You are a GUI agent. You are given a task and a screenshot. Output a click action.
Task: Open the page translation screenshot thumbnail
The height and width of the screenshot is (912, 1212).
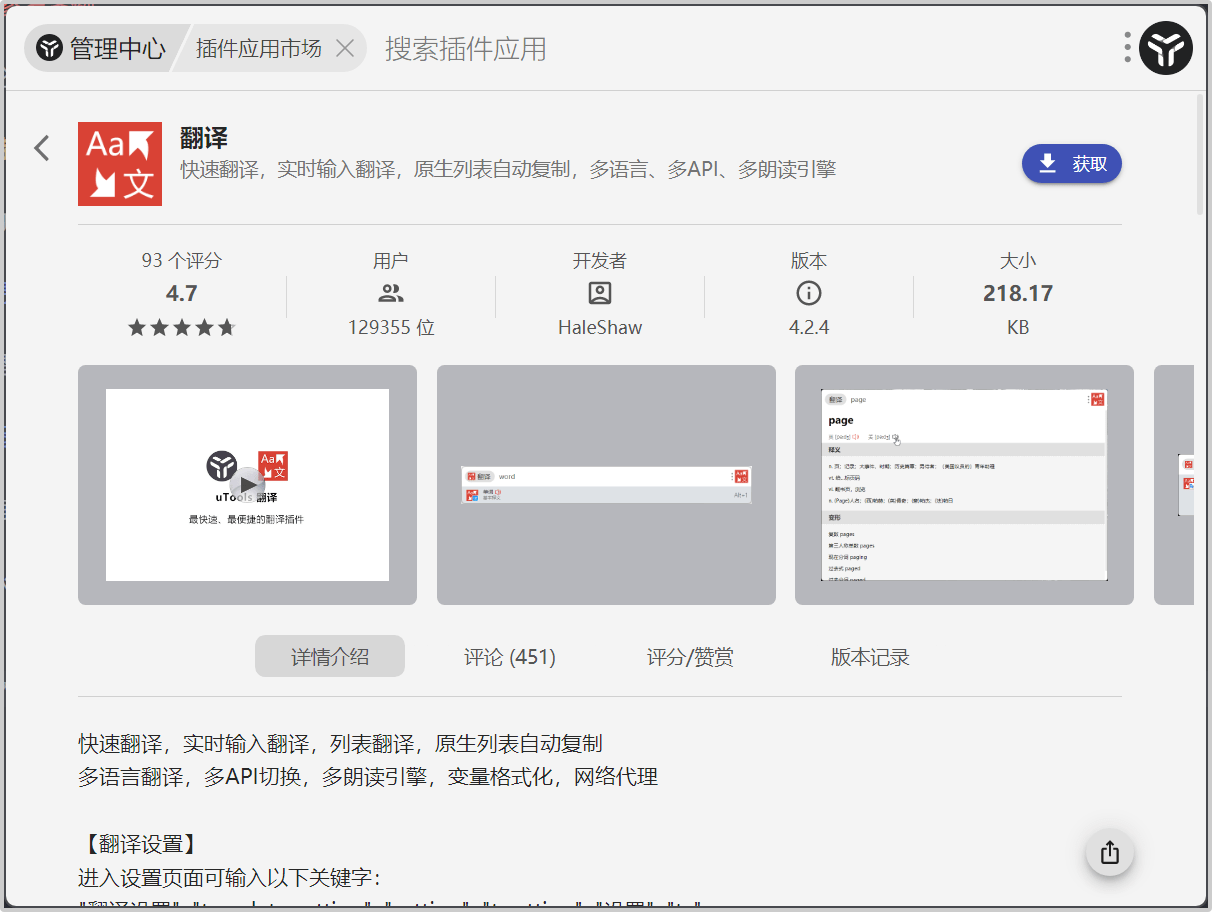click(964, 485)
